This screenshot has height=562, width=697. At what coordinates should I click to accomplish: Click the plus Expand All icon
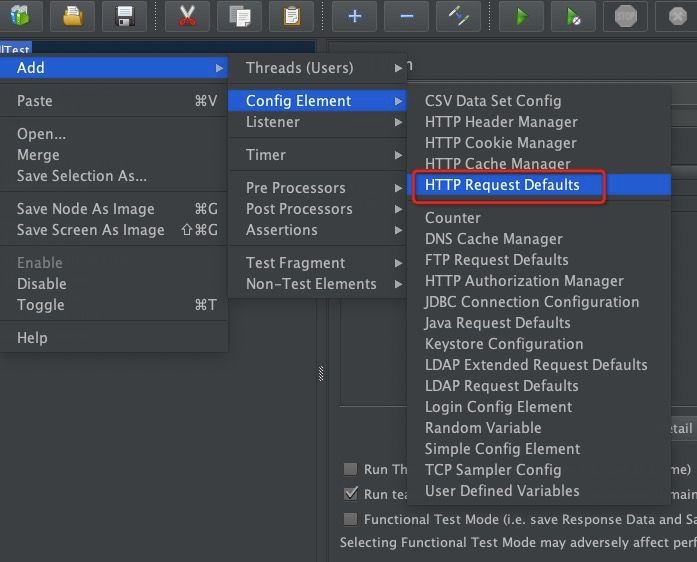pyautogui.click(x=355, y=16)
